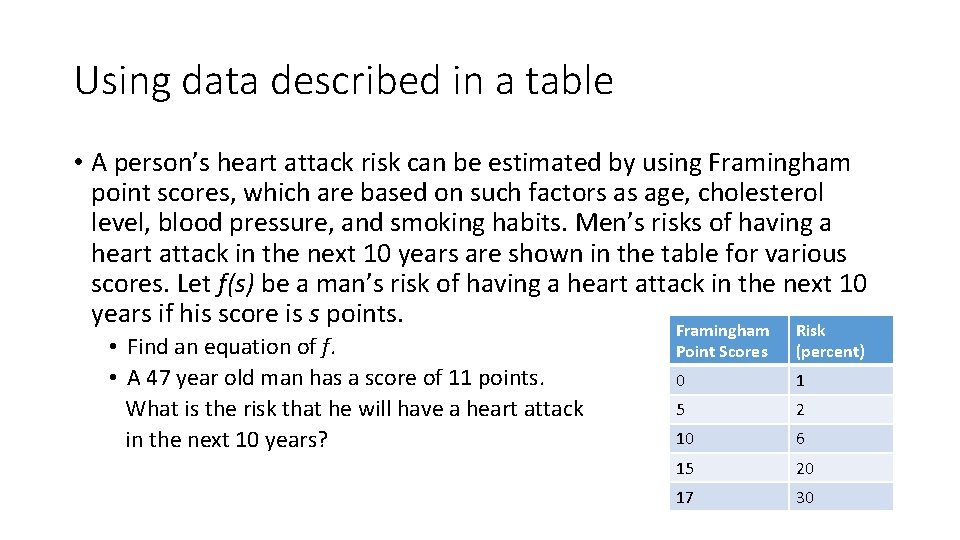Screen dimensions: 960x540
Task: Click the text 'years if his score is s points.'
Action: pos(247,313)
